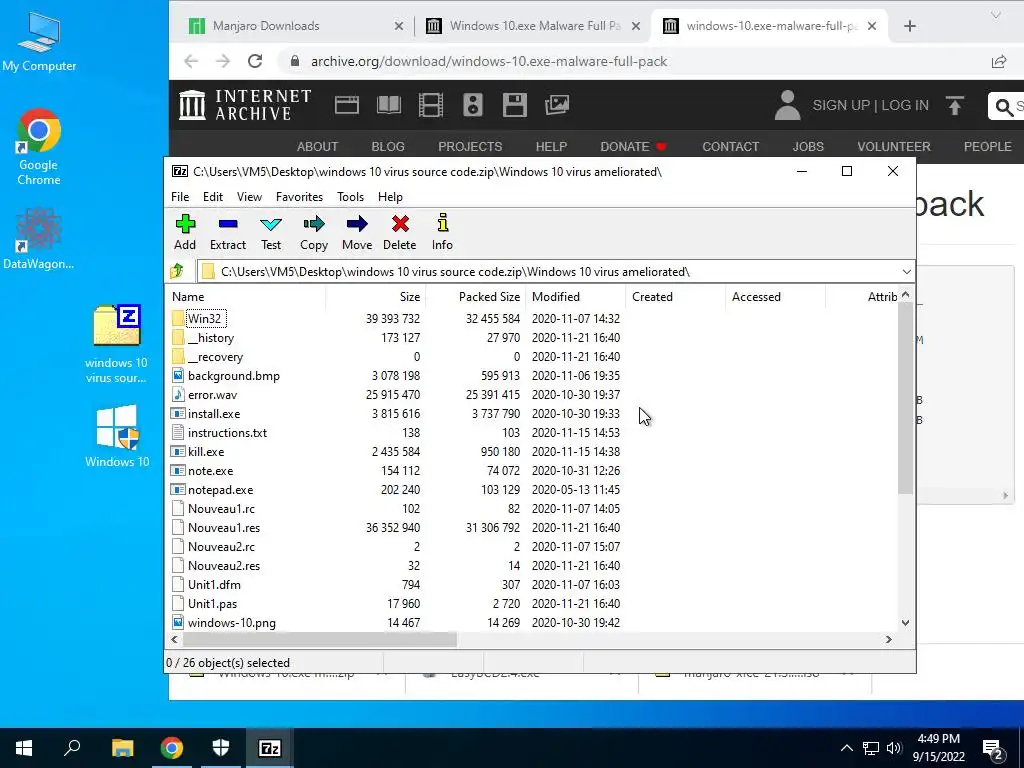
Task: Click the Add toolbar icon in 7-Zip
Action: pos(185,232)
